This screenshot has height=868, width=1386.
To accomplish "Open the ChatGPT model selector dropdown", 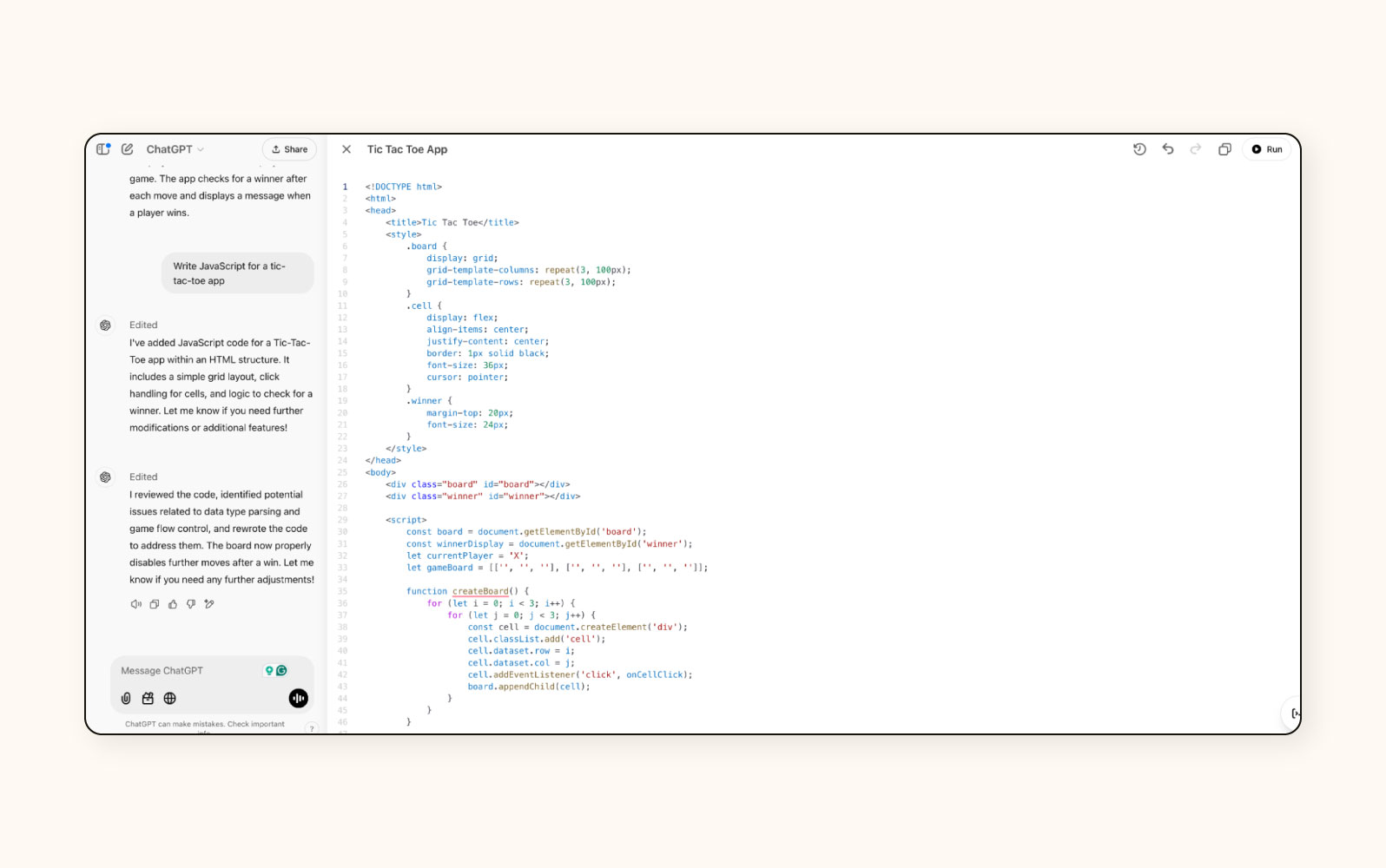I will click(175, 149).
